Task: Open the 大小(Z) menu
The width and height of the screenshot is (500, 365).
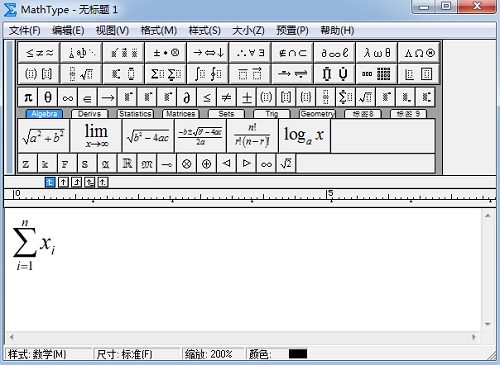Action: point(248,31)
